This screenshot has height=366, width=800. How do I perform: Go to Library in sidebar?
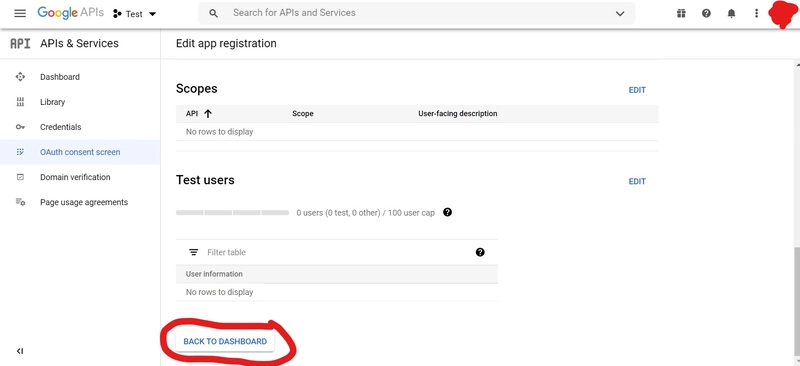click(x=53, y=102)
